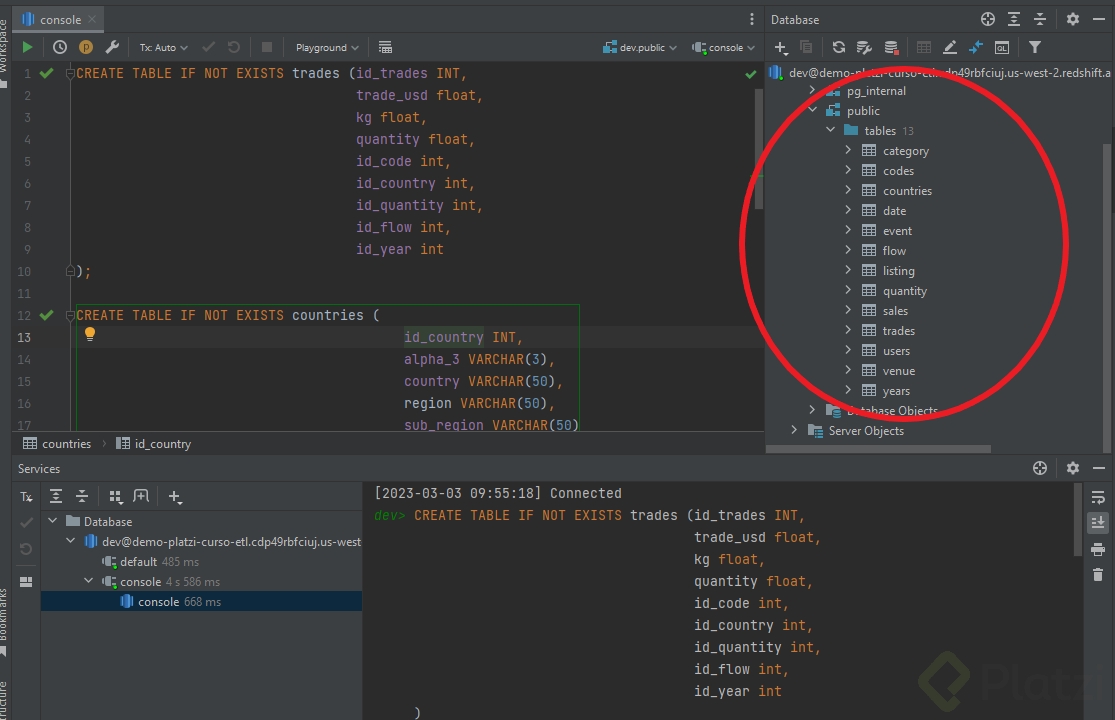Toggle soft-wrap in the console output
1115x720 pixels.
click(1098, 497)
